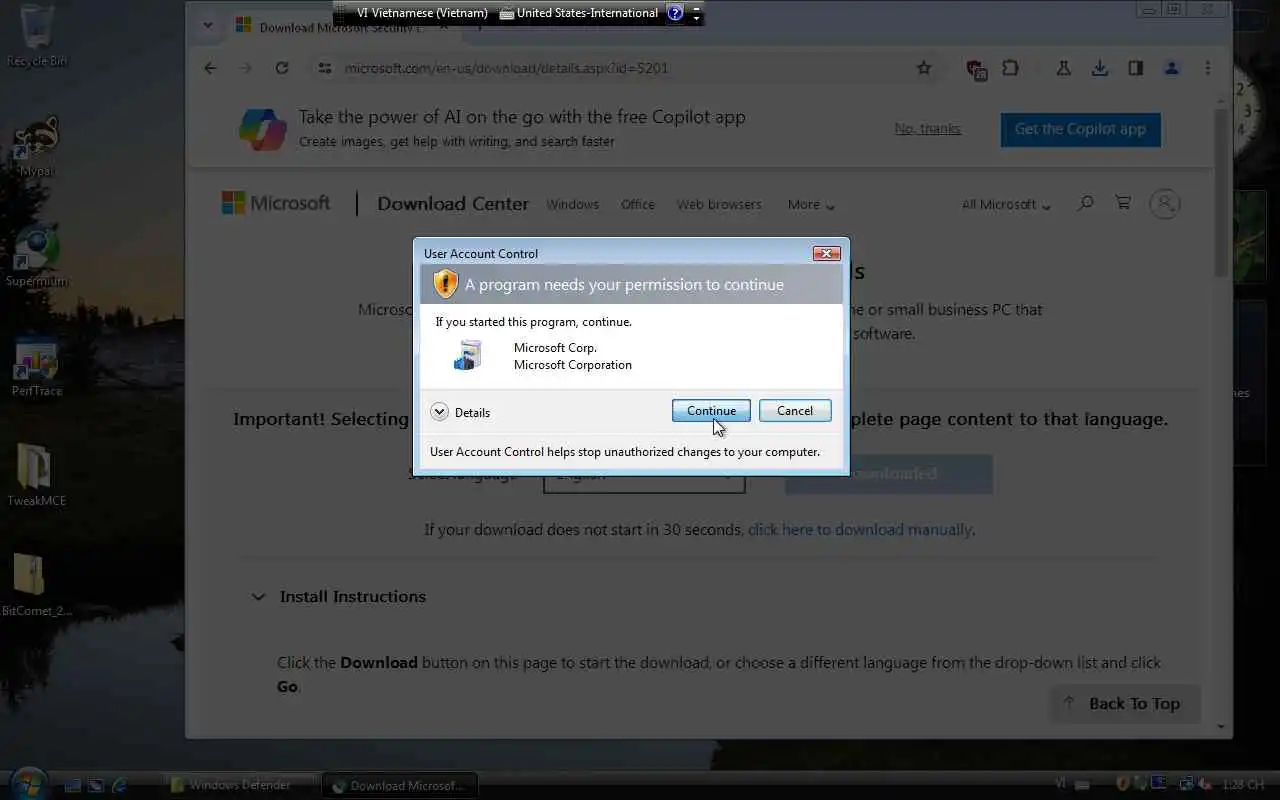This screenshot has height=800, width=1280.
Task: Open the Office navigation item
Action: [638, 204]
